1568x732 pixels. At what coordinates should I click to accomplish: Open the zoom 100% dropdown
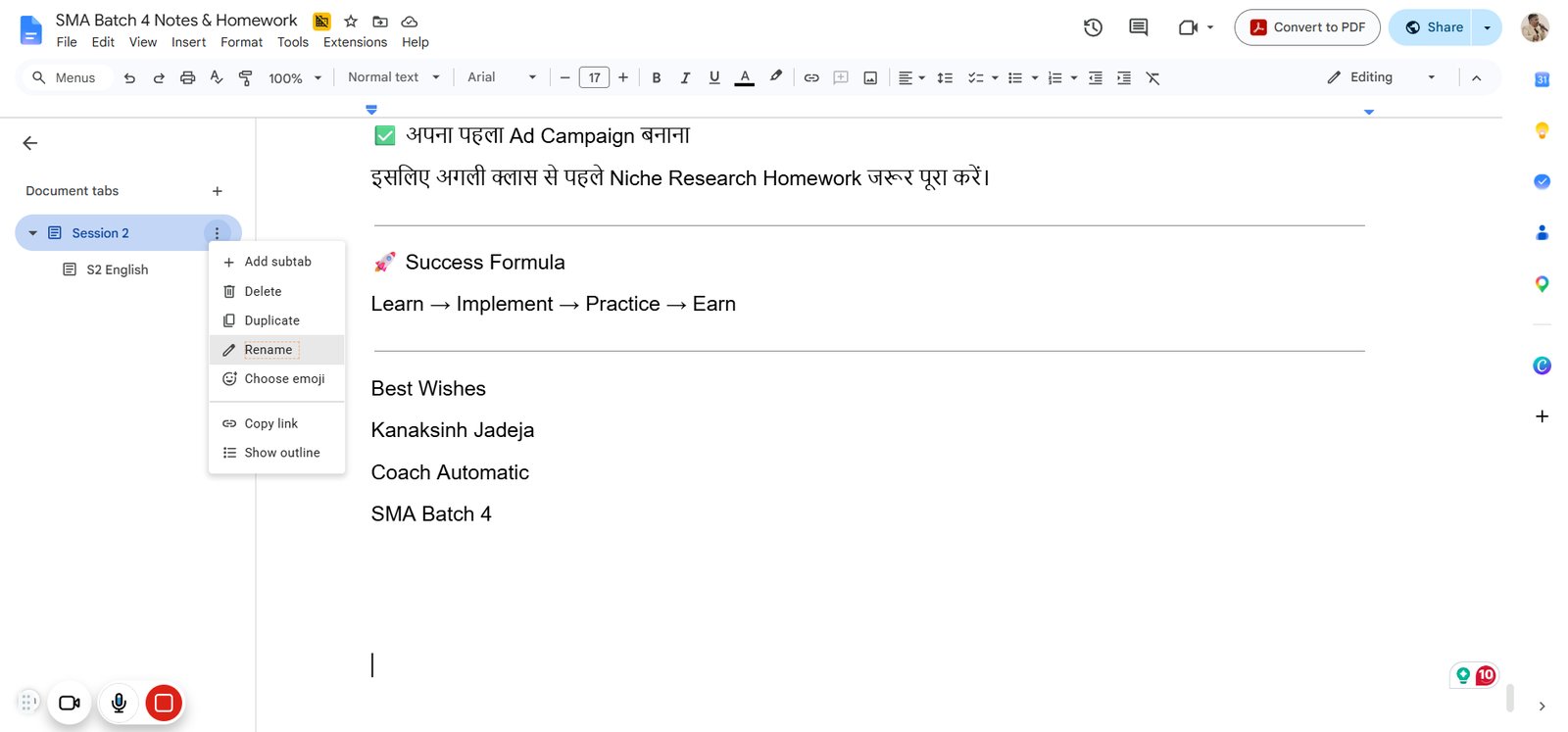[295, 77]
